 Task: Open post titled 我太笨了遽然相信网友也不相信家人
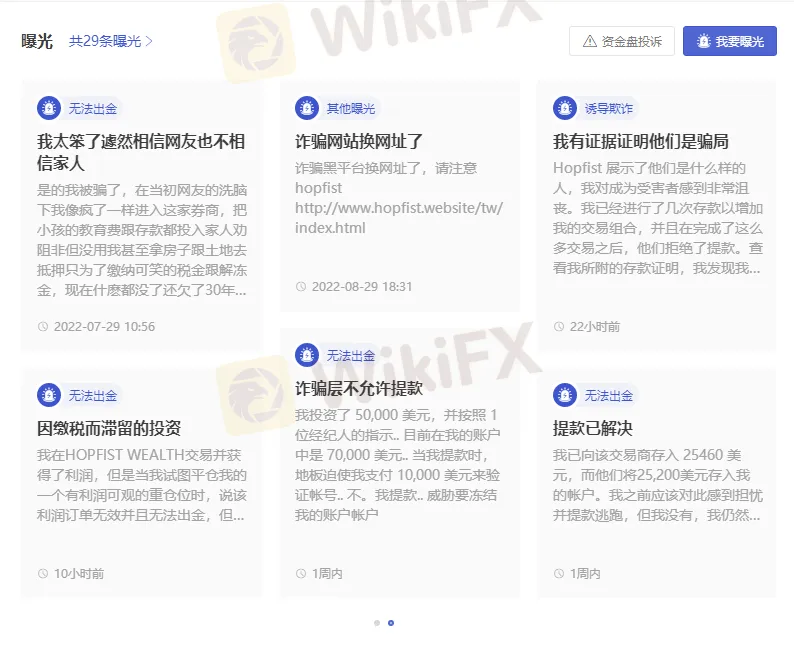[x=141, y=151]
